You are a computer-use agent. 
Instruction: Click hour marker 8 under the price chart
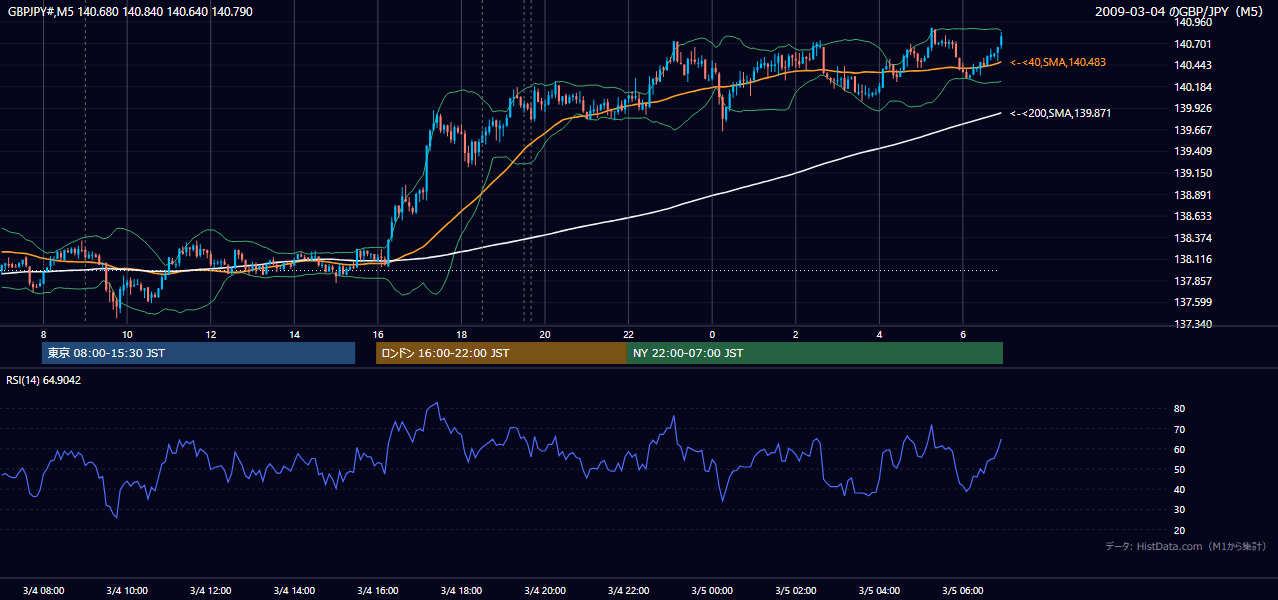[x=43, y=334]
